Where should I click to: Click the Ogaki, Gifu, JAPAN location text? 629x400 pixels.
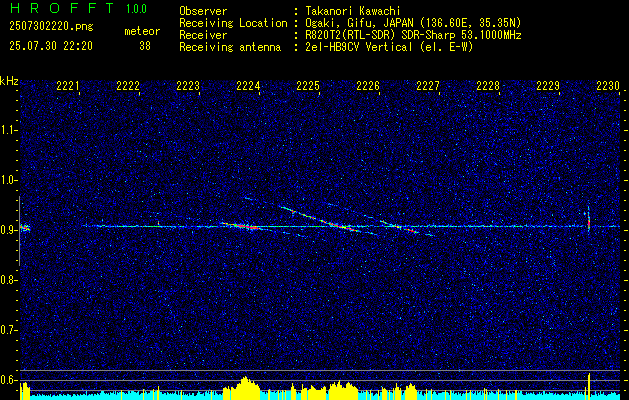[x=413, y=23]
